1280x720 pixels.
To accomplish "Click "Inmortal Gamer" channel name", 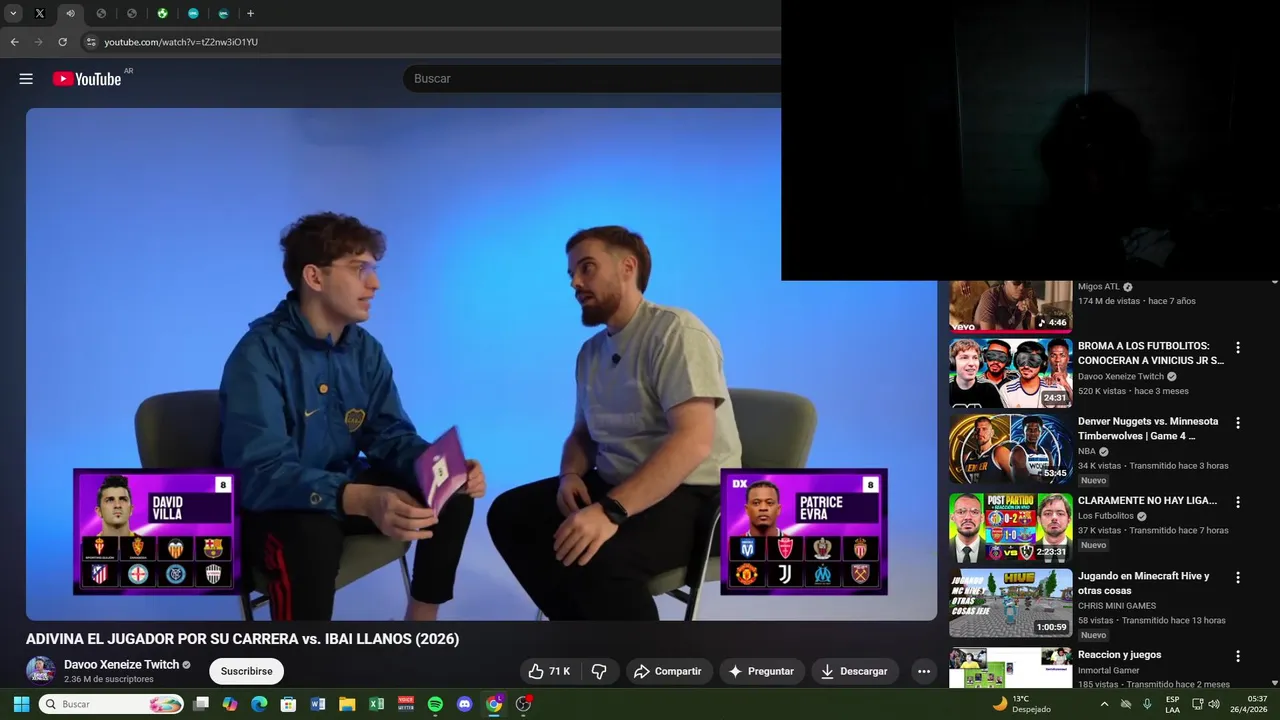I will click(x=1109, y=670).
